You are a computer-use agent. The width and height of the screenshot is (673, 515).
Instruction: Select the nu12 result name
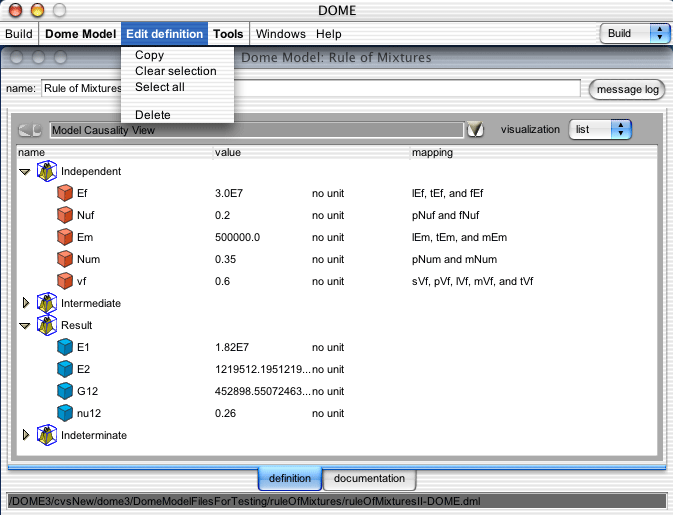coord(89,413)
